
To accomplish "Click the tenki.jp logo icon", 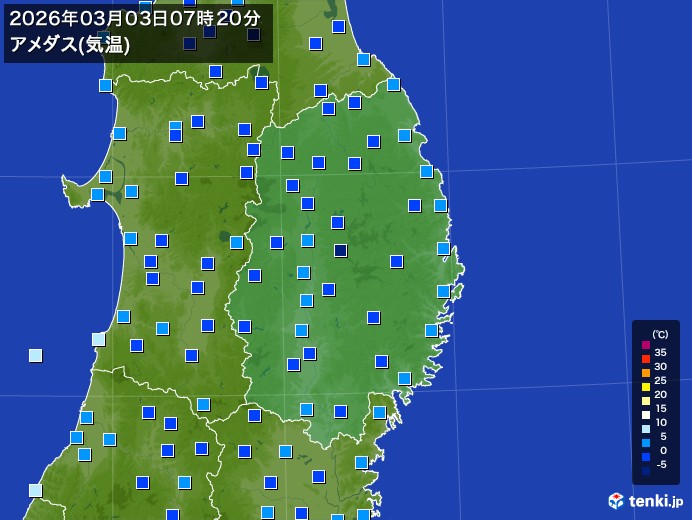I will point(616,501).
